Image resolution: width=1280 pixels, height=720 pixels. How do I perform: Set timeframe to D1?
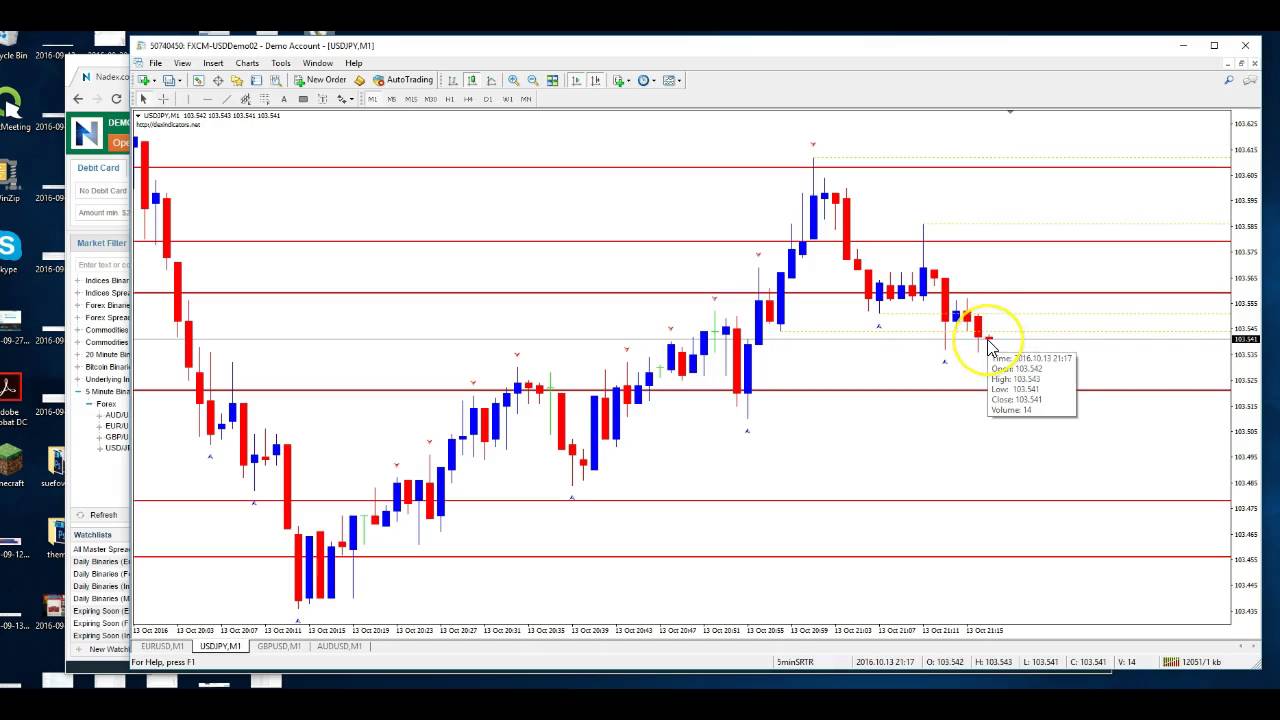488,99
